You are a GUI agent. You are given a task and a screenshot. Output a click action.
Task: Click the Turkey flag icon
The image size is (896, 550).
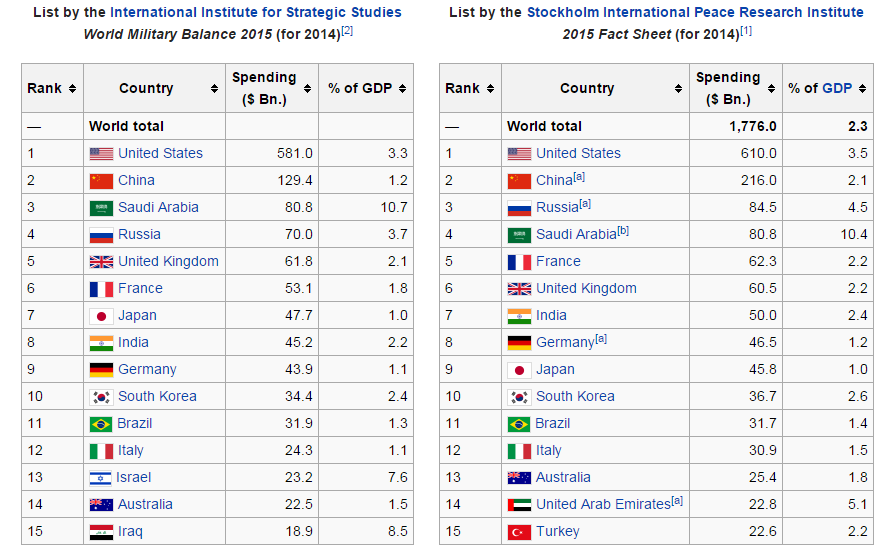tap(519, 532)
